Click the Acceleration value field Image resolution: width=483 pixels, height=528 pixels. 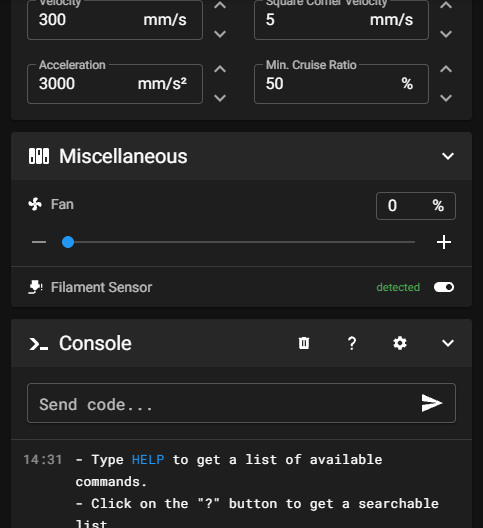(x=115, y=84)
